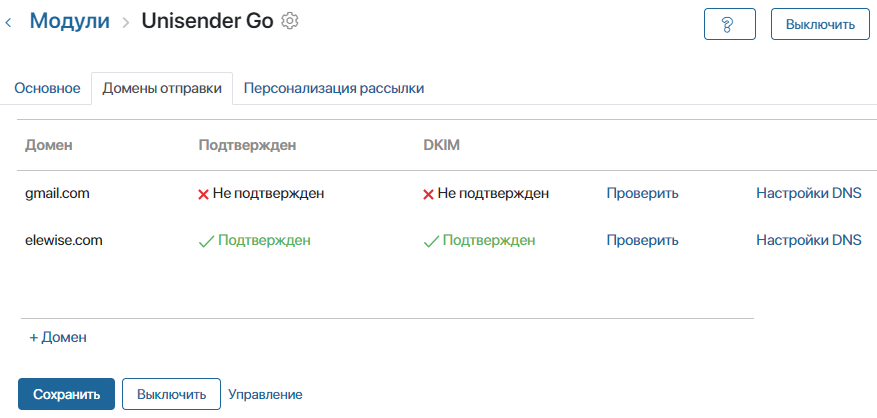Click elewise.com's Подтвержден status in Подтвержден column
This screenshot has height=418, width=877.
coord(265,241)
